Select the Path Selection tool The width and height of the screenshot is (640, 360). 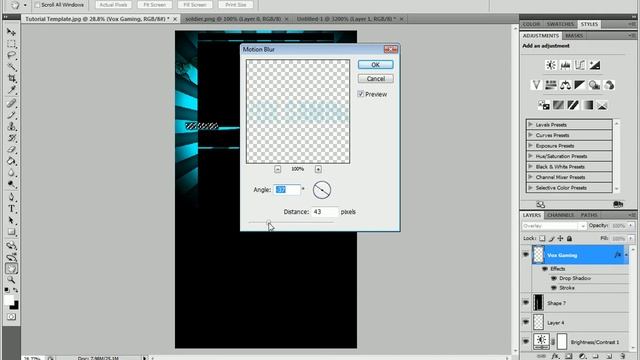[11, 220]
